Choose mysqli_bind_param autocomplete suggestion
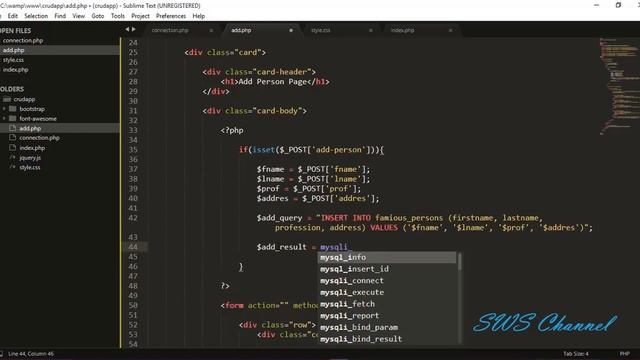 click(387, 327)
